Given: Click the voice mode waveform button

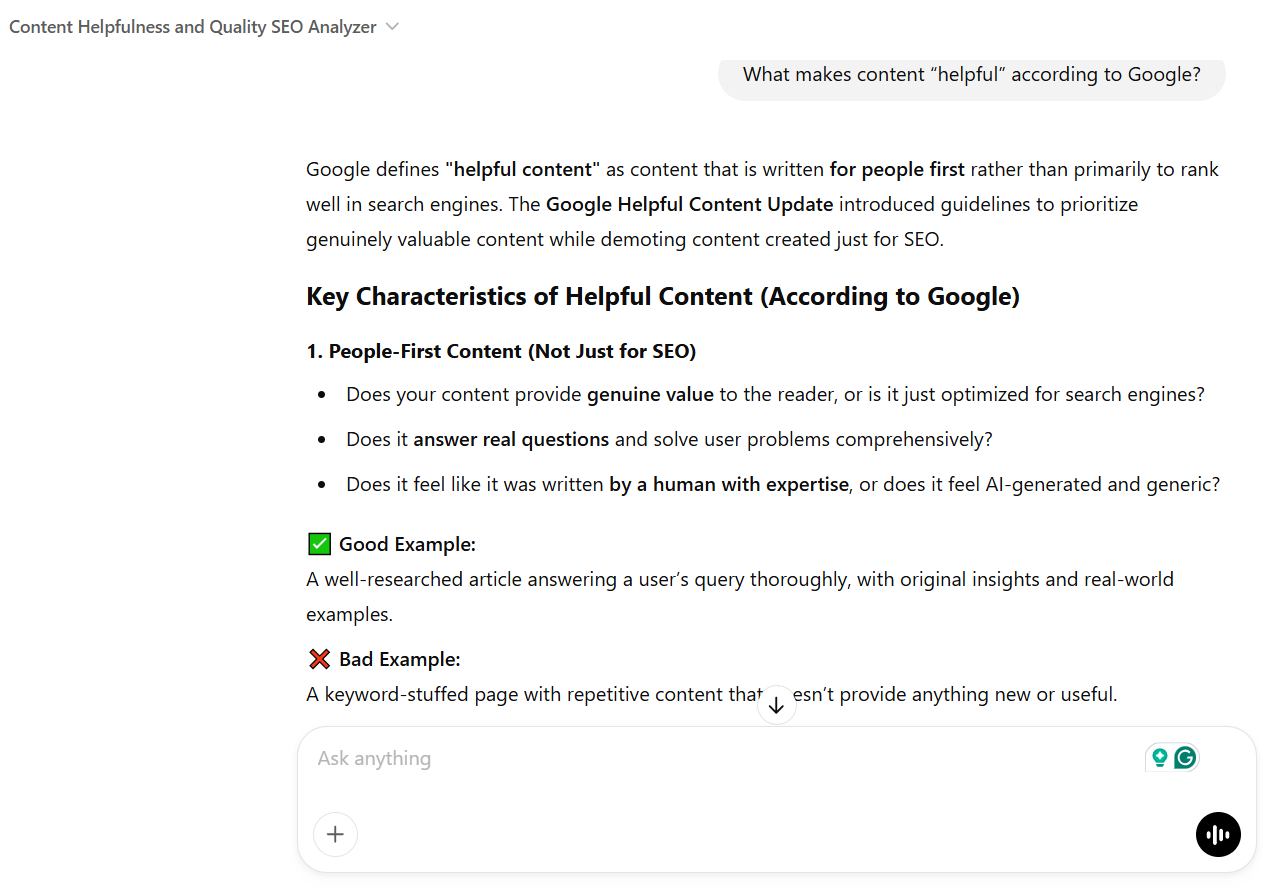Looking at the screenshot, I should 1218,835.
